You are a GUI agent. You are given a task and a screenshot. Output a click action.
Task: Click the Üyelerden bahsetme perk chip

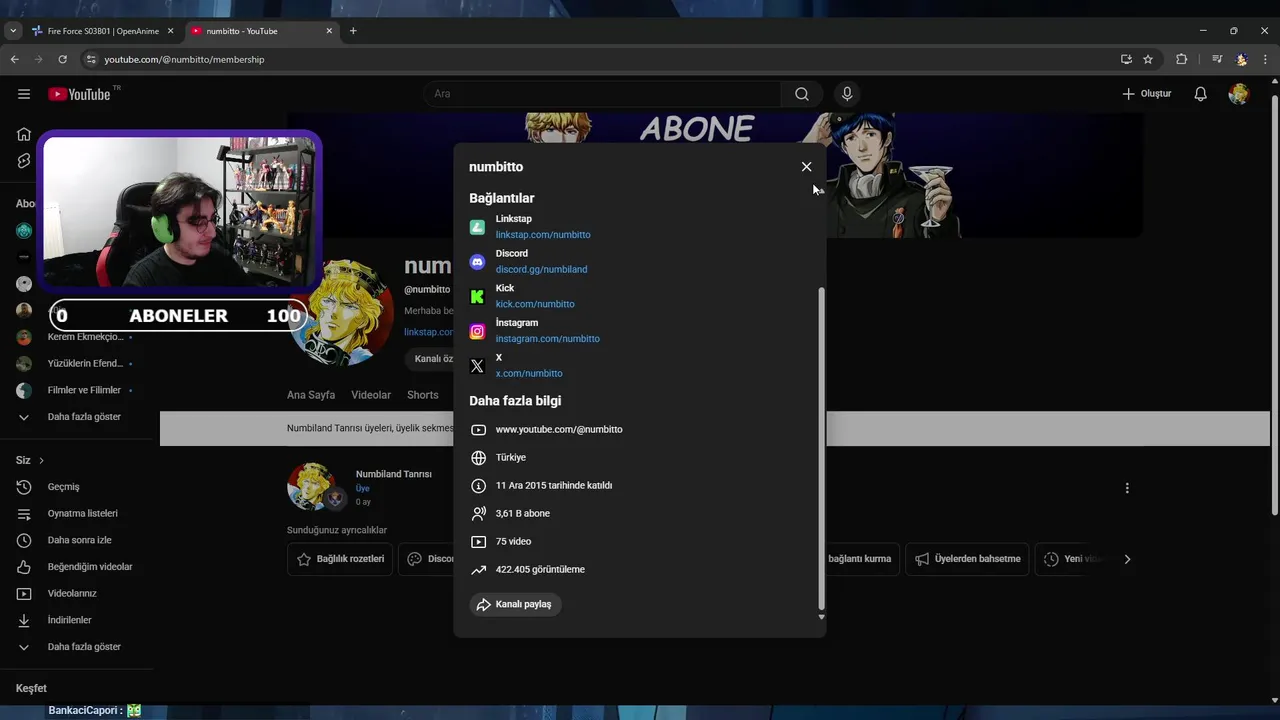coord(968,559)
